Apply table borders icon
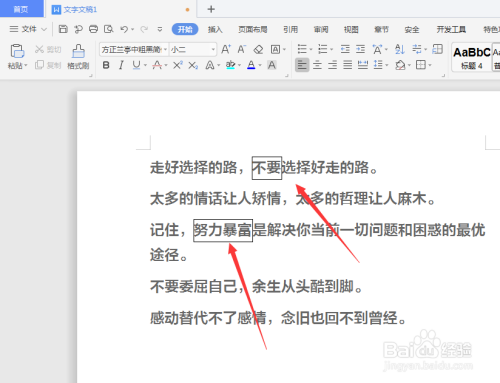500x383 pixels. [x=421, y=65]
